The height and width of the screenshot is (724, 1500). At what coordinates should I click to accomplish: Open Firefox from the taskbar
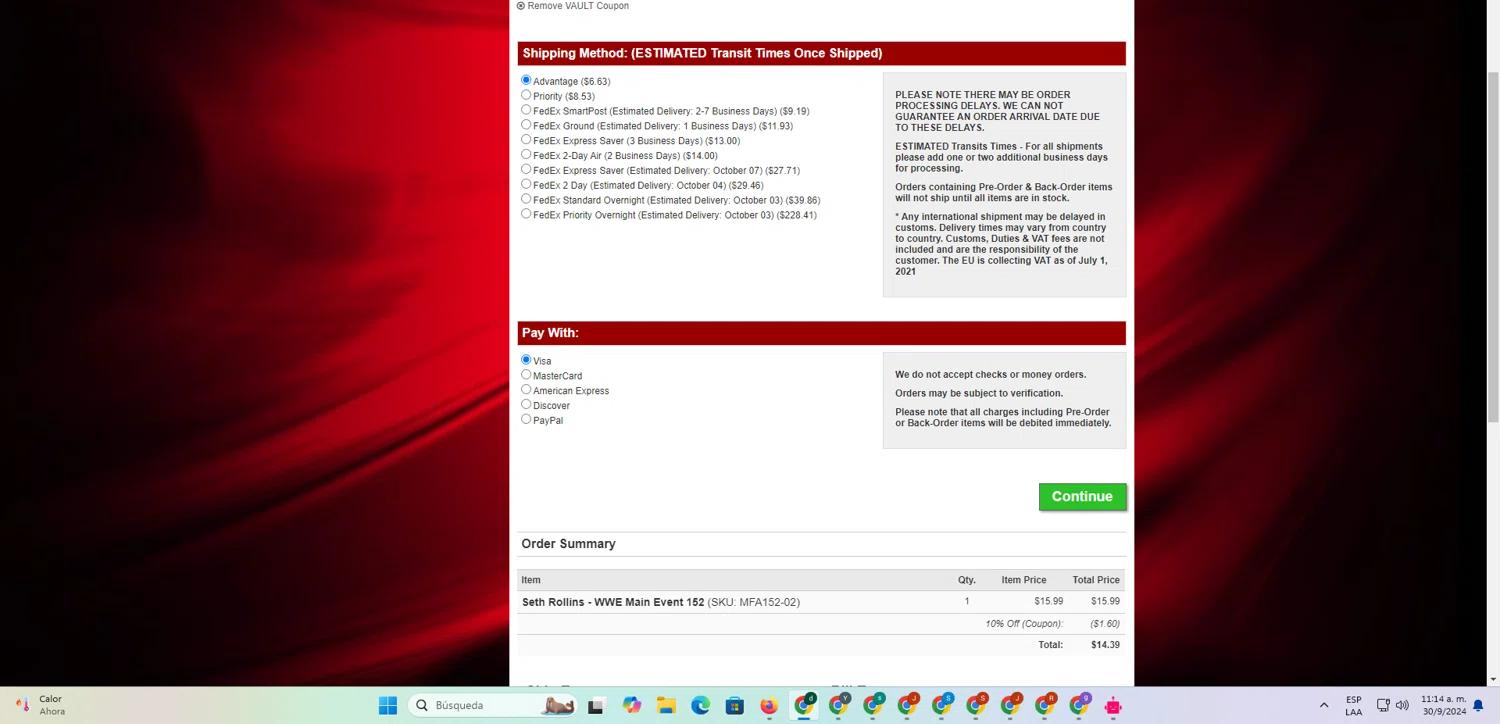(x=768, y=706)
